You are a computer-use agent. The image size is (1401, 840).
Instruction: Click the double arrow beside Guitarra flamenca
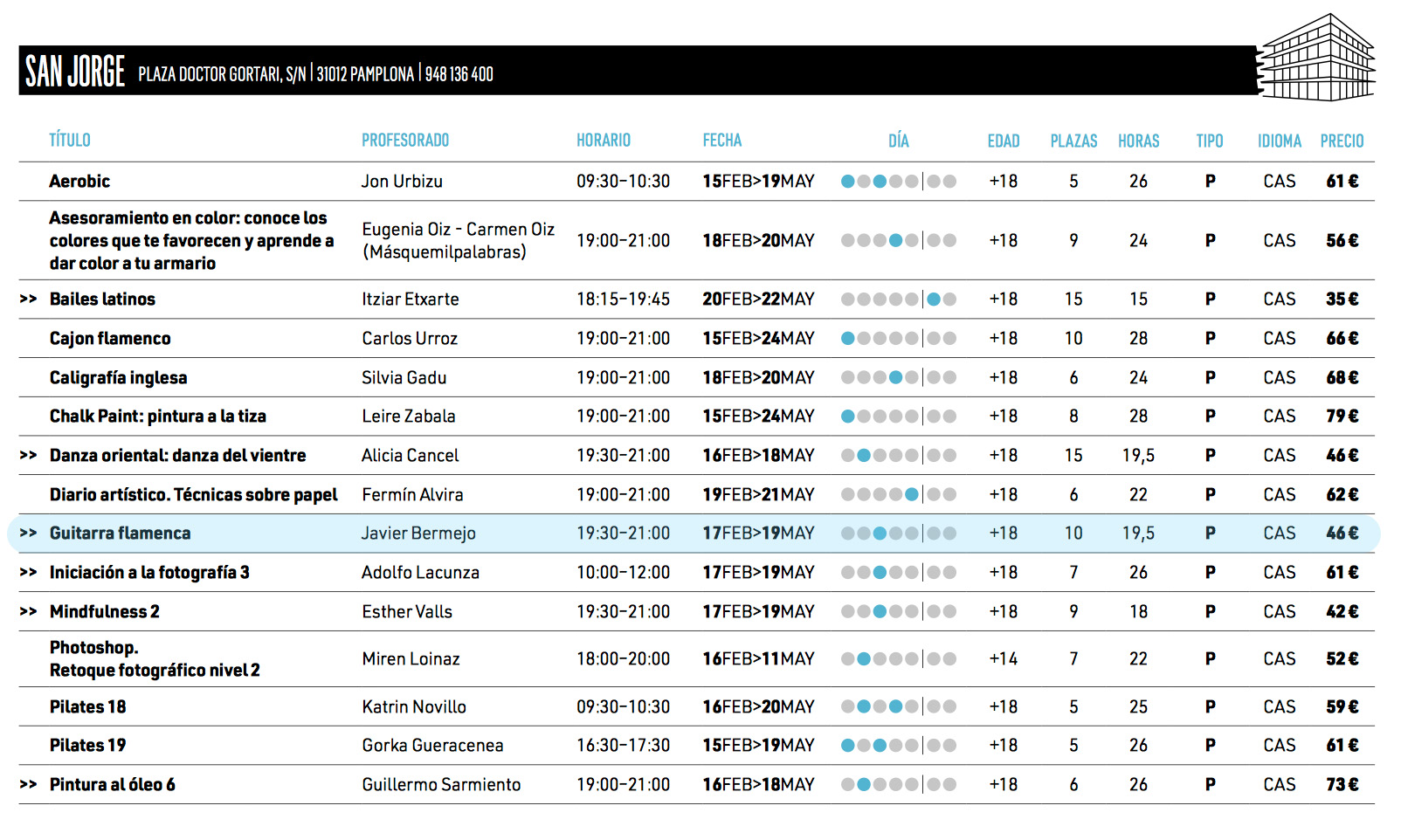click(28, 534)
